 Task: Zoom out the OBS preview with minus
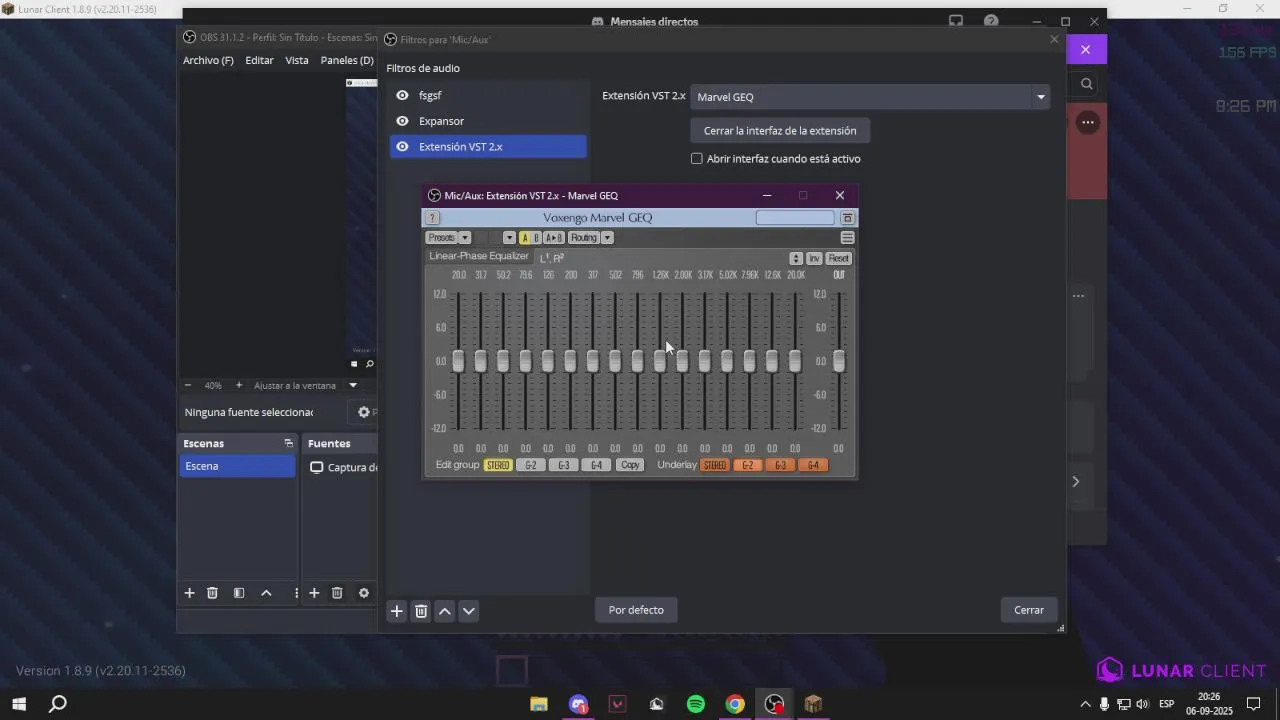click(x=187, y=385)
